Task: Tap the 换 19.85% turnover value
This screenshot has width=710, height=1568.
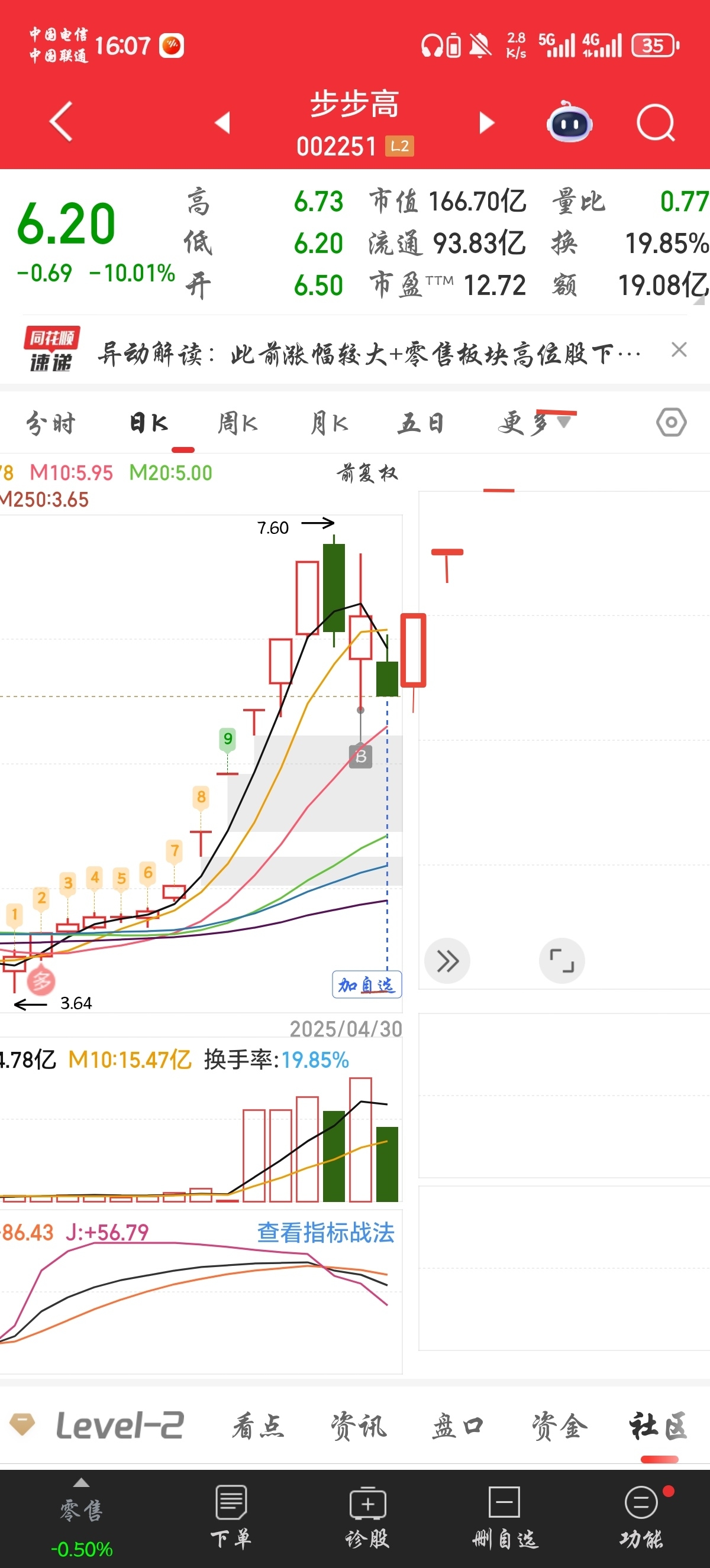Action: [x=630, y=244]
